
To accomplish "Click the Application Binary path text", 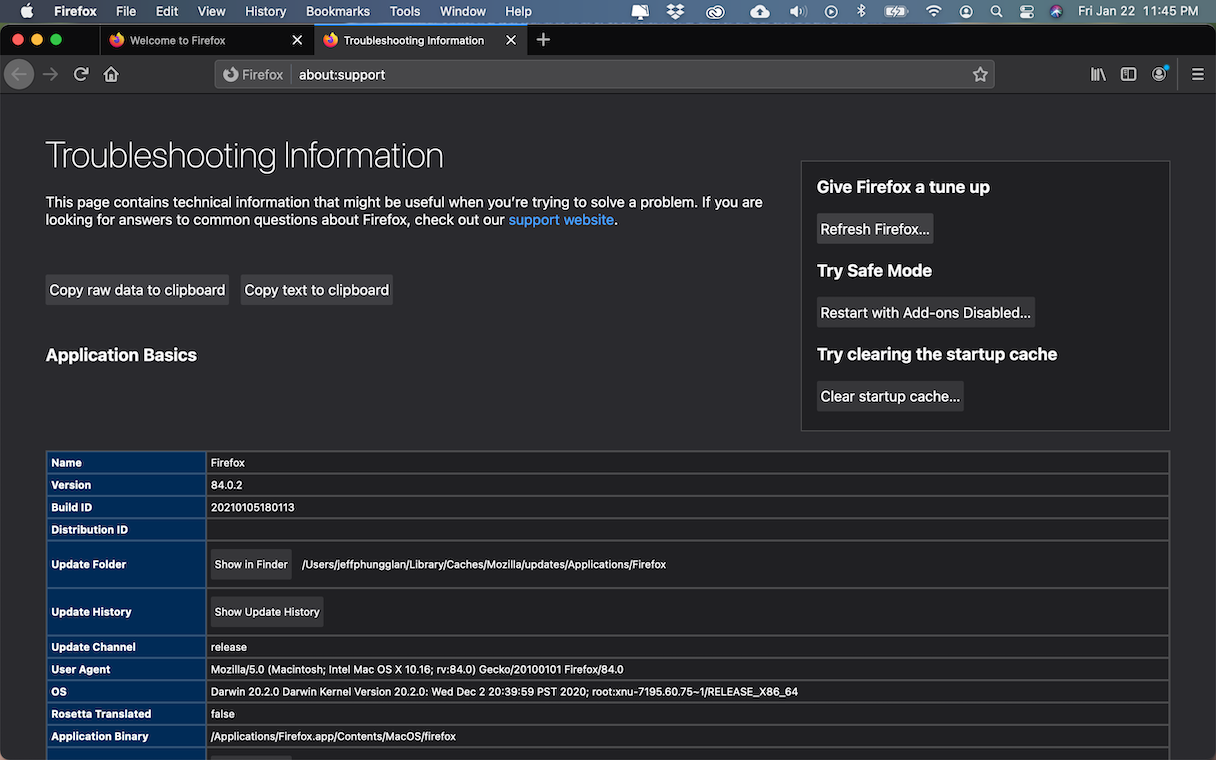I will click(x=333, y=736).
